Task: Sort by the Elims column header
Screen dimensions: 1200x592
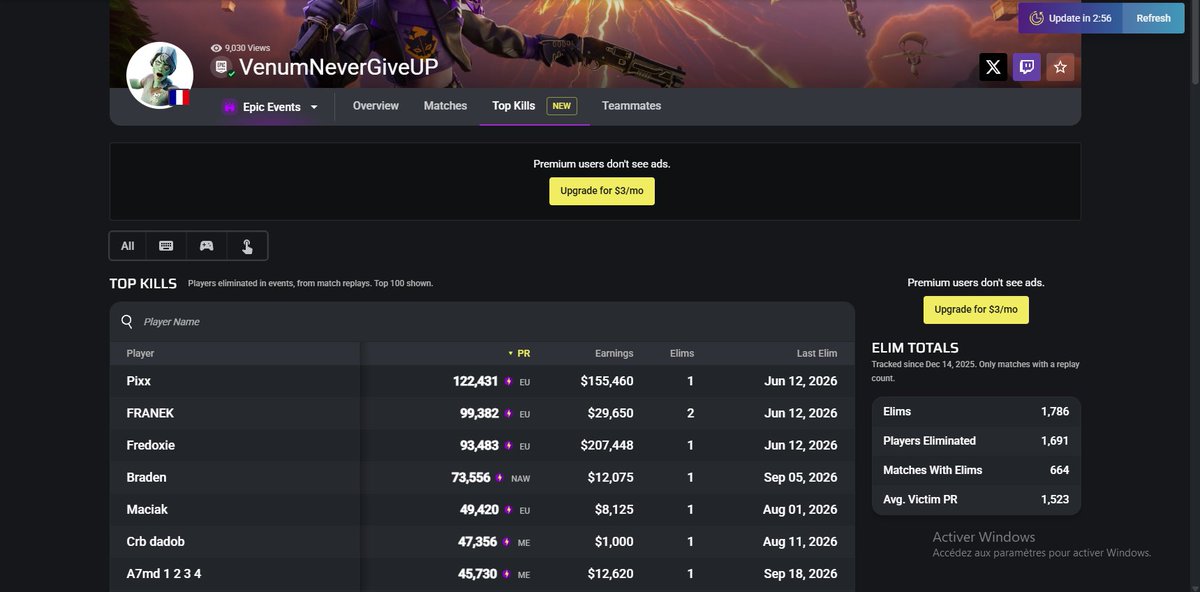Action: 682,353
